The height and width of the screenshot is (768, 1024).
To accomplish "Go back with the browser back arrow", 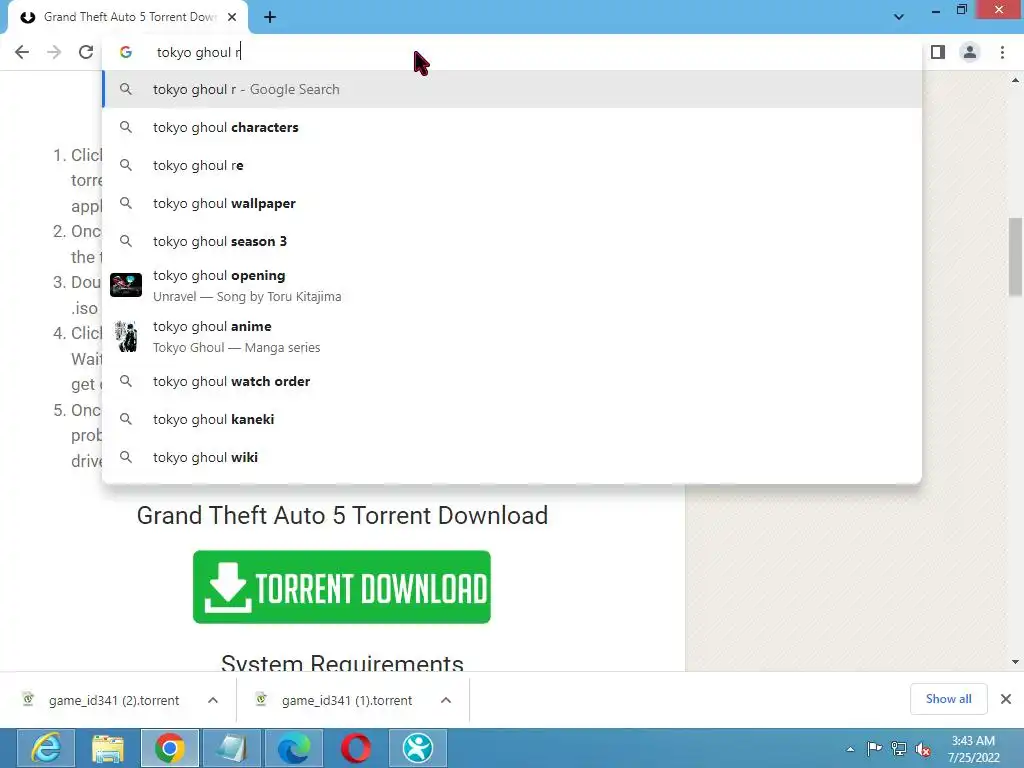I will click(22, 52).
